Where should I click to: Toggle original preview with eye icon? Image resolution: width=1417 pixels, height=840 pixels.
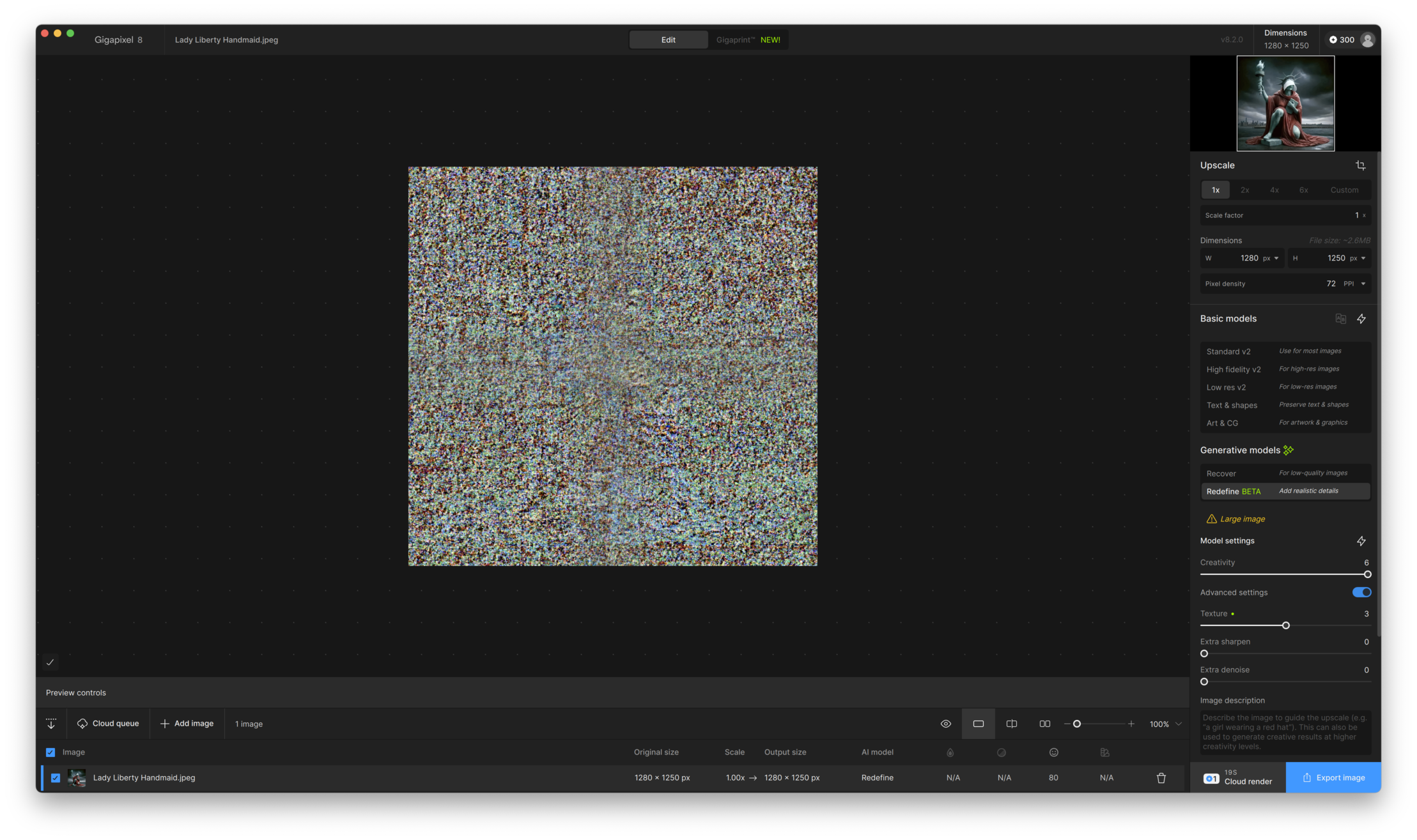(946, 724)
